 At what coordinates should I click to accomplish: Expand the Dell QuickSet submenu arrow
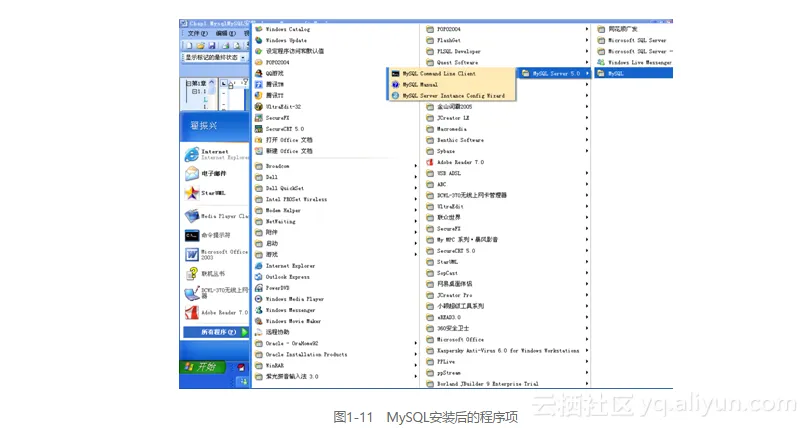coord(415,188)
